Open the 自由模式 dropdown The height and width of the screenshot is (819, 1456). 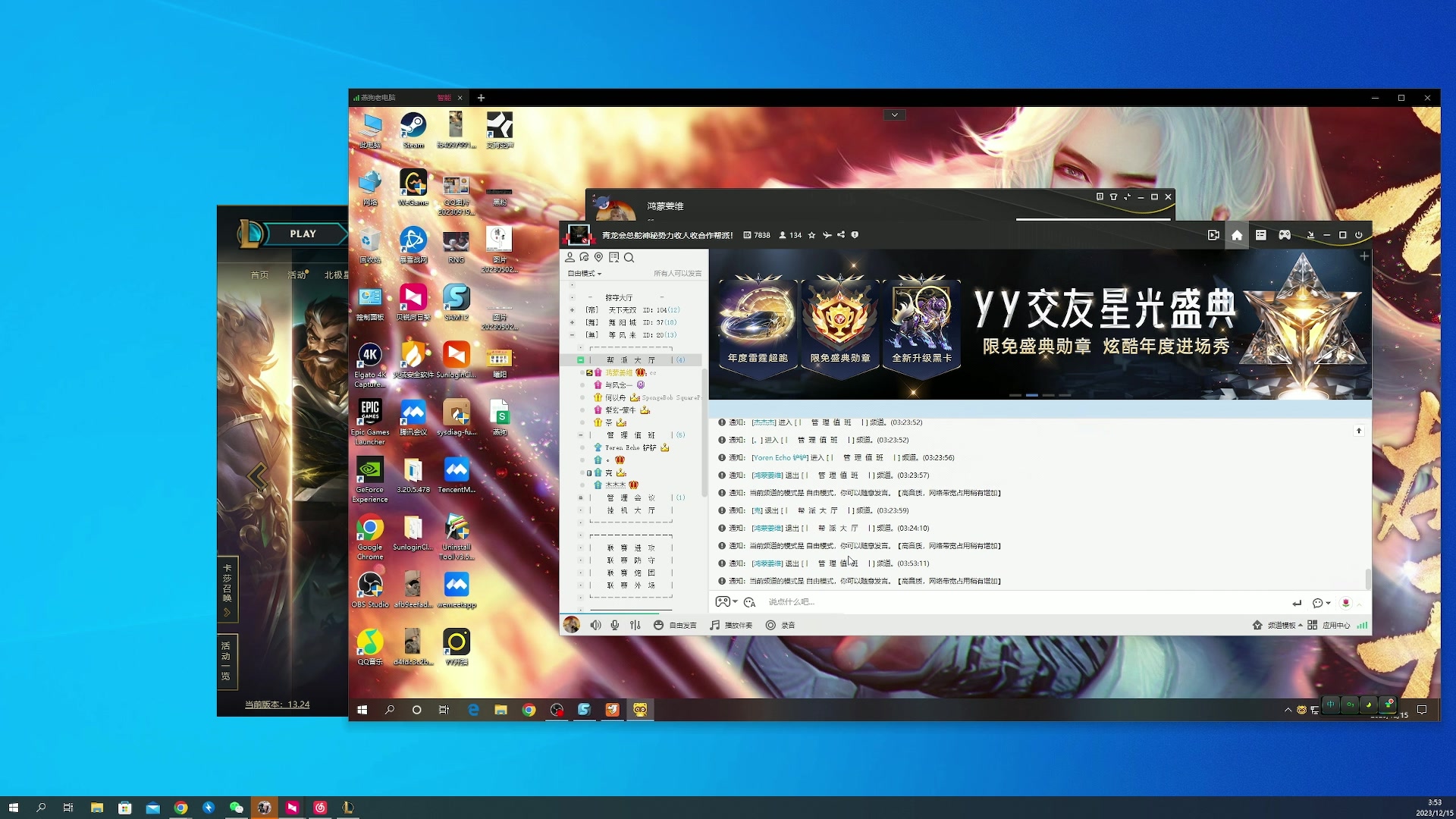click(584, 274)
